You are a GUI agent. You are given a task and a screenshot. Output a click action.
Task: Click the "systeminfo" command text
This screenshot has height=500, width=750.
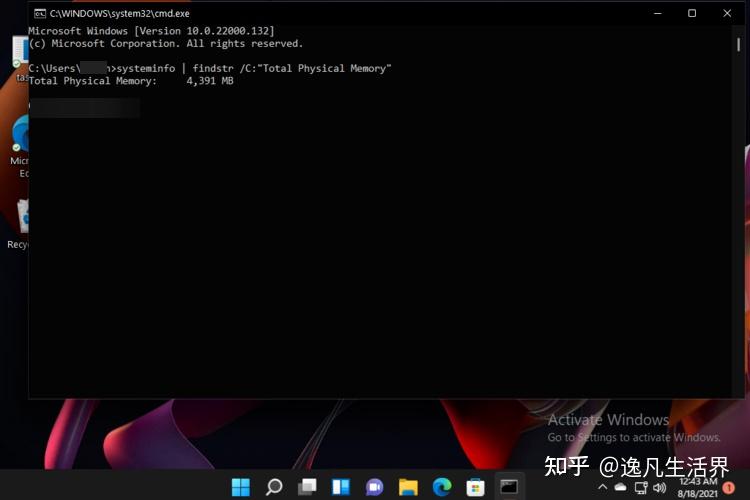pos(146,68)
